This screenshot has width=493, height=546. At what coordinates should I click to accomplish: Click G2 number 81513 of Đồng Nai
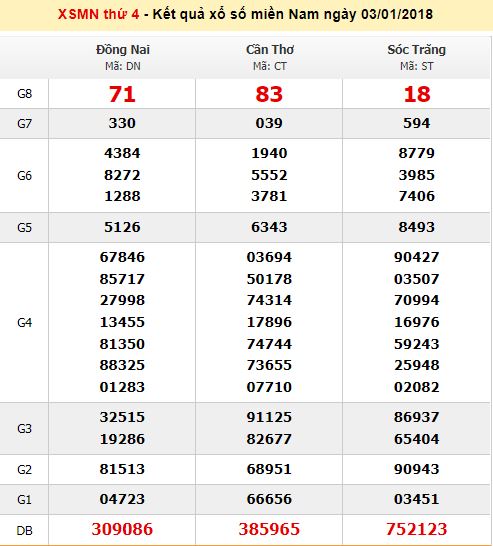click(122, 469)
